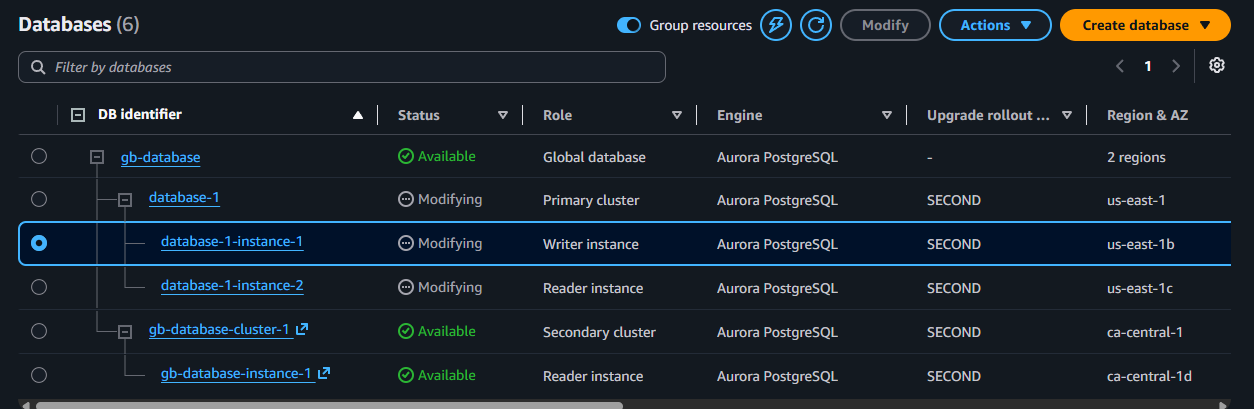1254x409 pixels.
Task: Sort by Status column arrow
Action: click(503, 115)
